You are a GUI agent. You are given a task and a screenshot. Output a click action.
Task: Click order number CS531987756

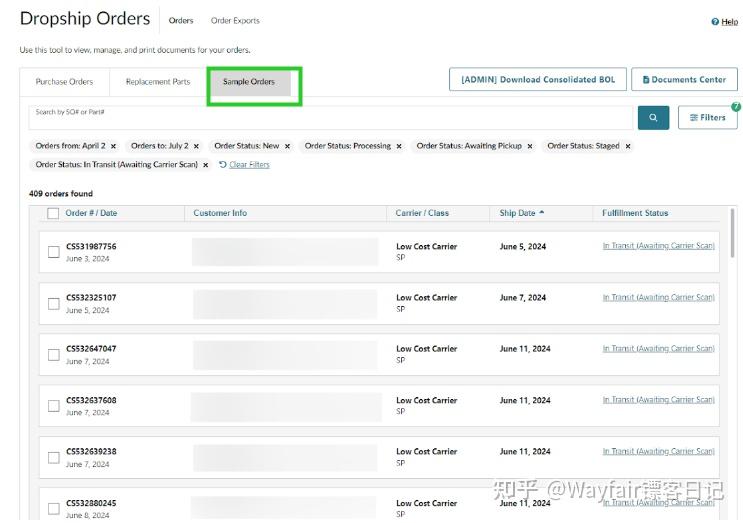pos(91,247)
